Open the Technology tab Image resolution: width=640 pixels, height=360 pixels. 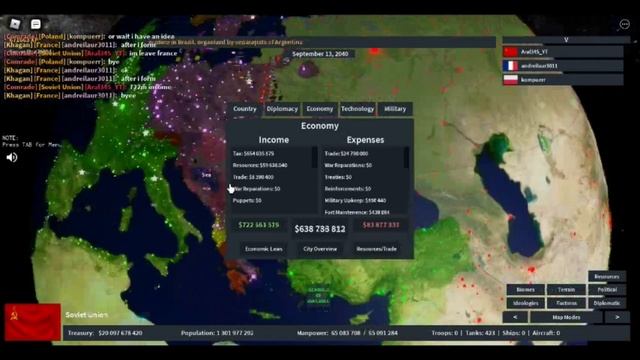coord(358,109)
